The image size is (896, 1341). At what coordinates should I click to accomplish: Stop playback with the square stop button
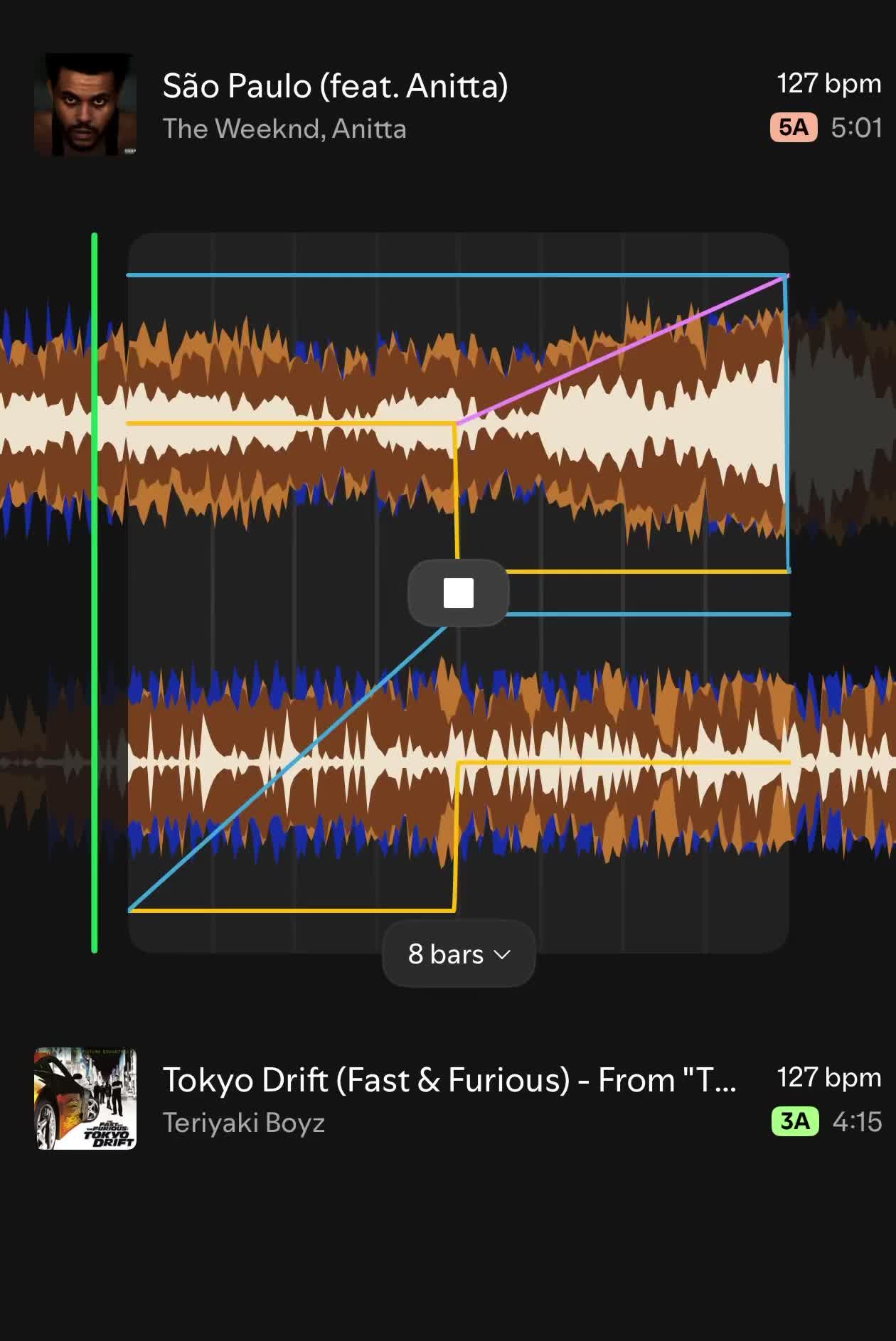click(x=459, y=593)
